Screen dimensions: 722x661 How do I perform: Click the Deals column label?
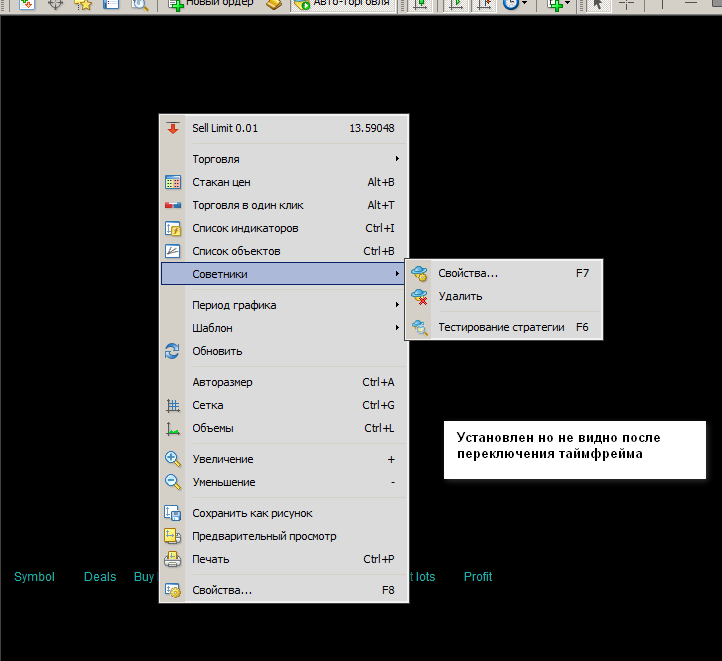[100, 577]
